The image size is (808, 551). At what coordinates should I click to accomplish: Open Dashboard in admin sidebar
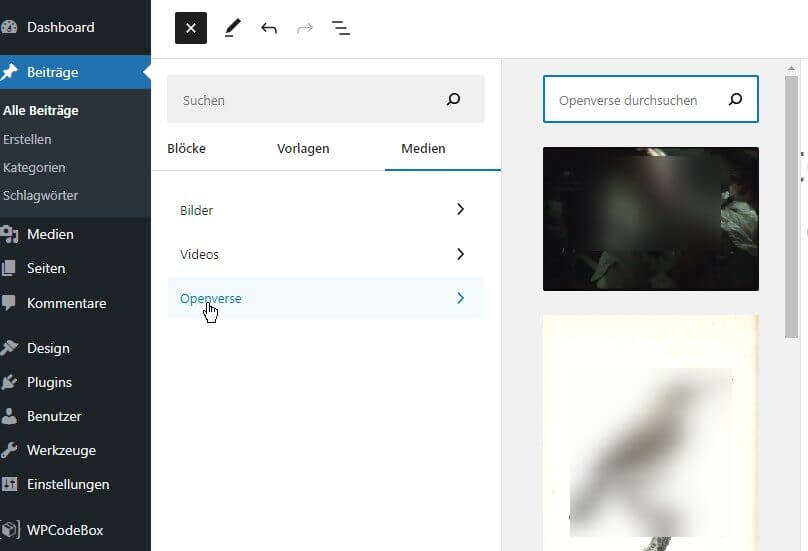(60, 27)
